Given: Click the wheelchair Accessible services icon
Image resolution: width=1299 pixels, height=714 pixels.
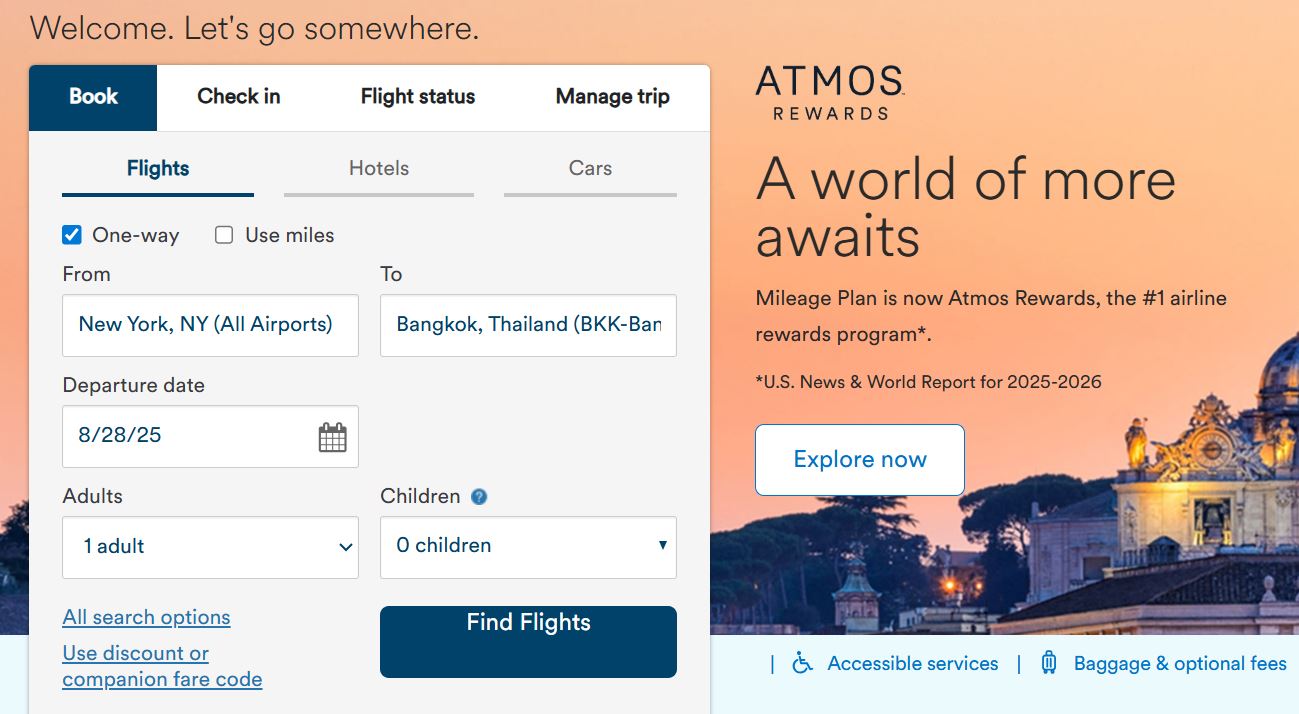Looking at the screenshot, I should [802, 663].
